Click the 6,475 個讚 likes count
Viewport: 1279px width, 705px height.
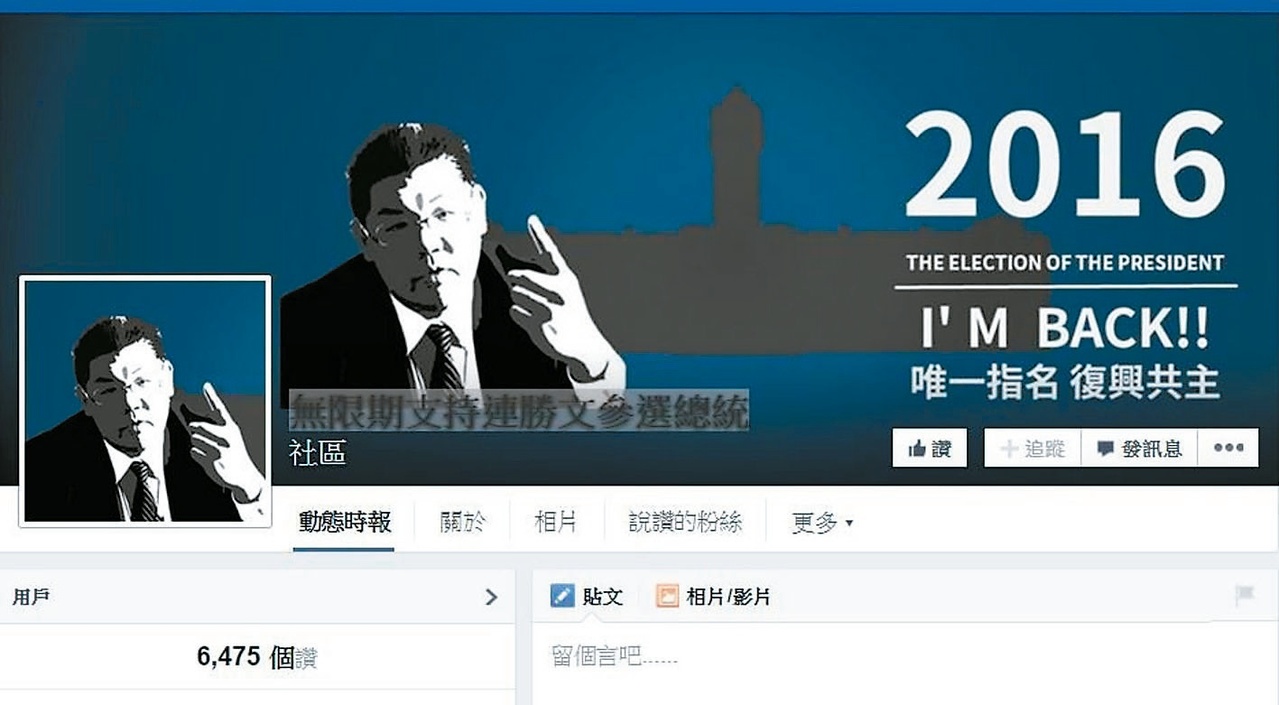point(257,657)
